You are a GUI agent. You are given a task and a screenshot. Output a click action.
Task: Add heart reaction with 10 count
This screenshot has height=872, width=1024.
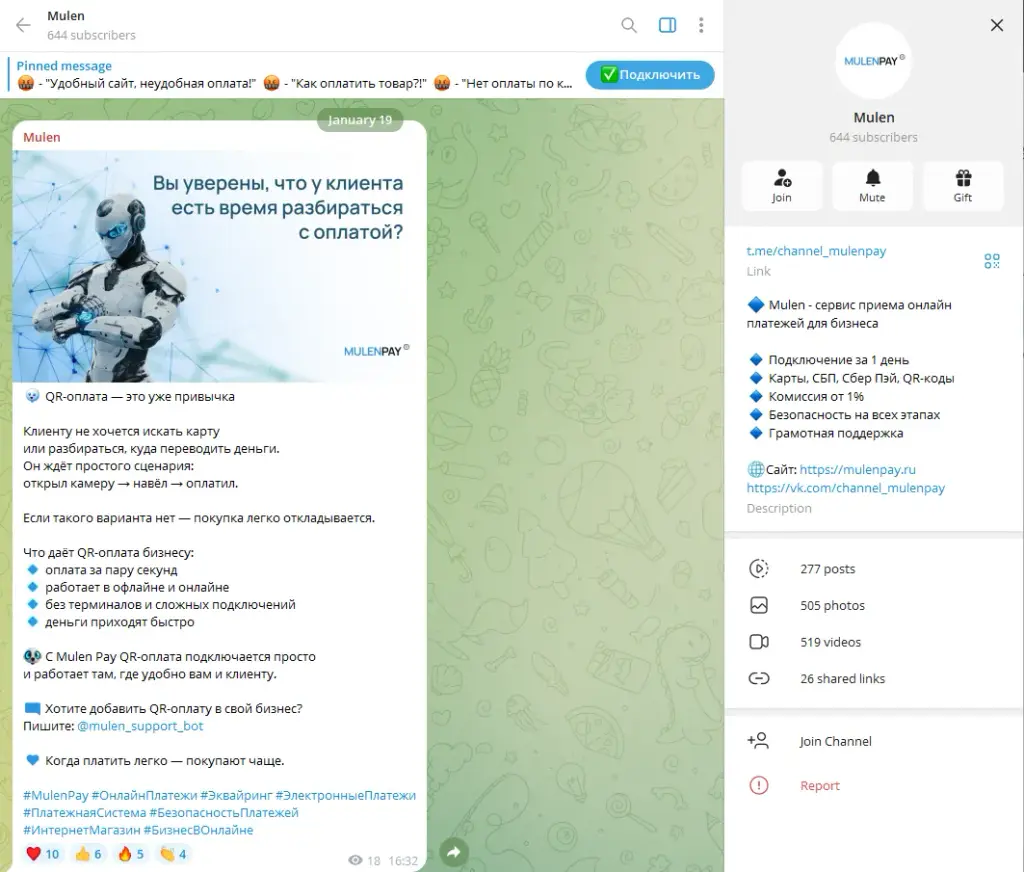tap(42, 854)
